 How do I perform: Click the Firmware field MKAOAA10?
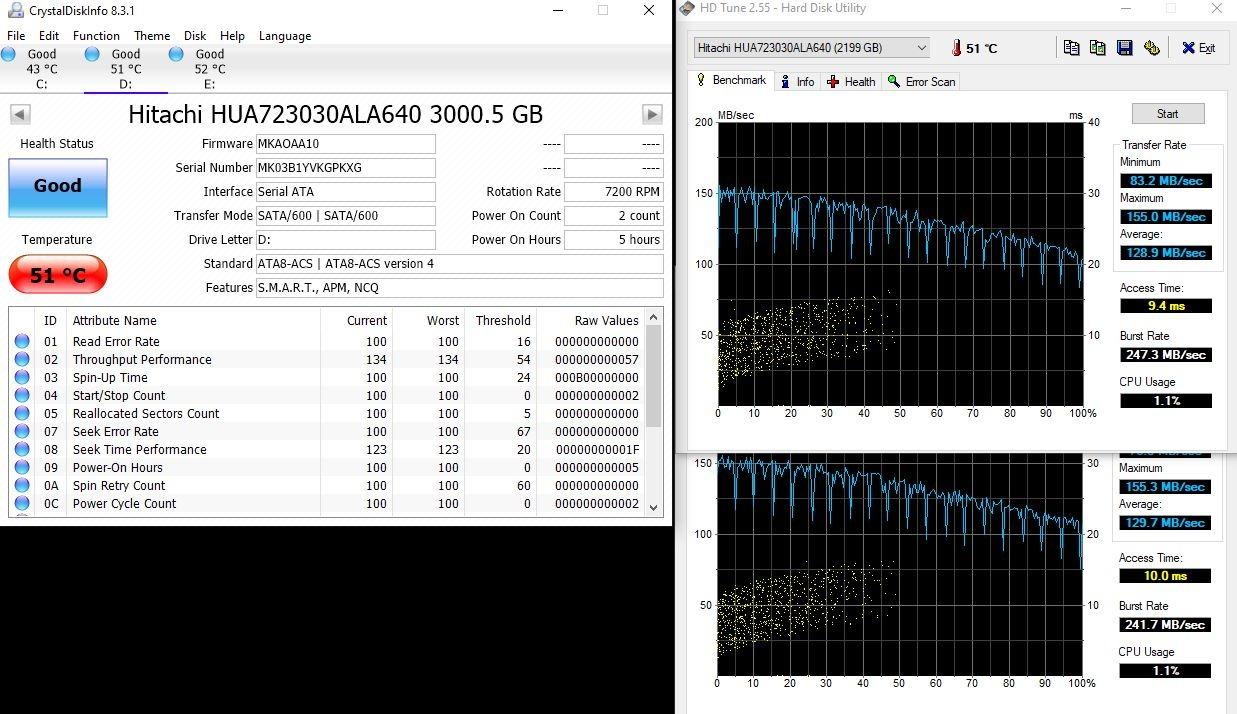pyautogui.click(x=346, y=144)
